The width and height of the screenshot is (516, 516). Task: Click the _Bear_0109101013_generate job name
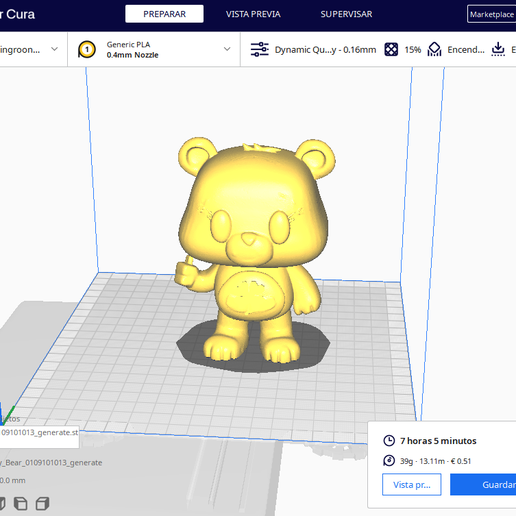[51, 463]
